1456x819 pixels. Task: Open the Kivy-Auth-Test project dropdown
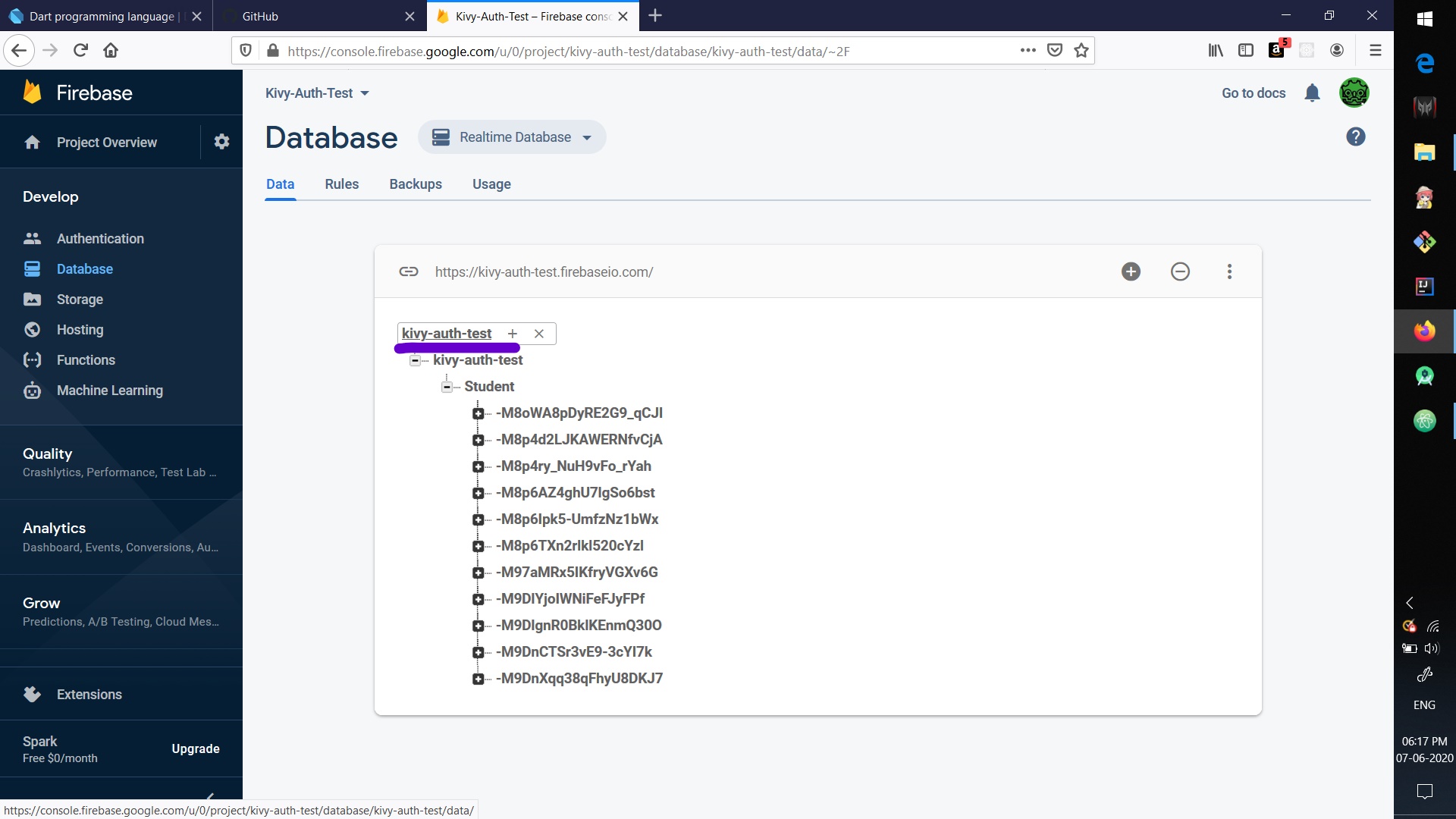point(317,93)
